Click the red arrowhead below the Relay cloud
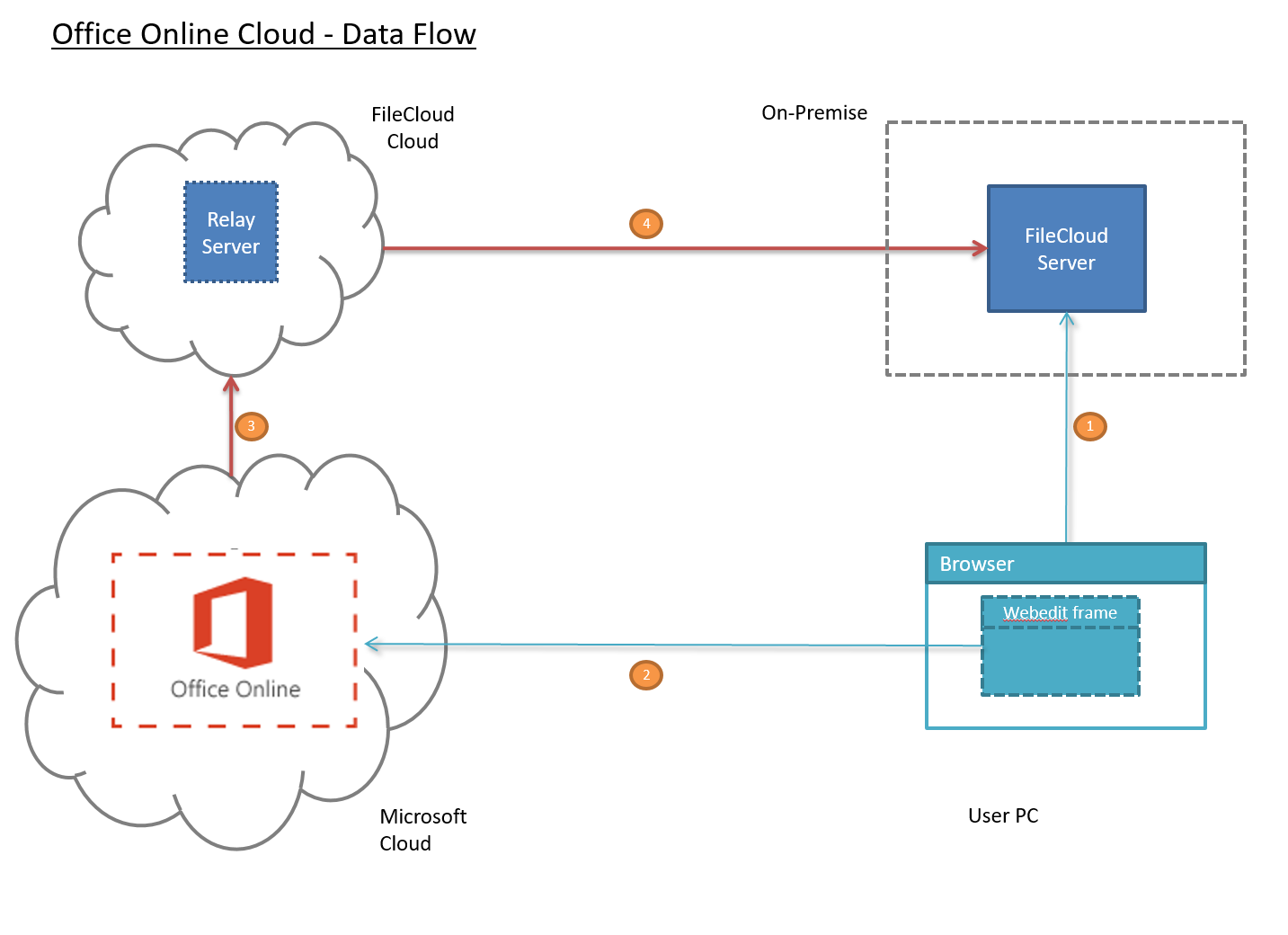The image size is (1288, 935). pos(232,385)
